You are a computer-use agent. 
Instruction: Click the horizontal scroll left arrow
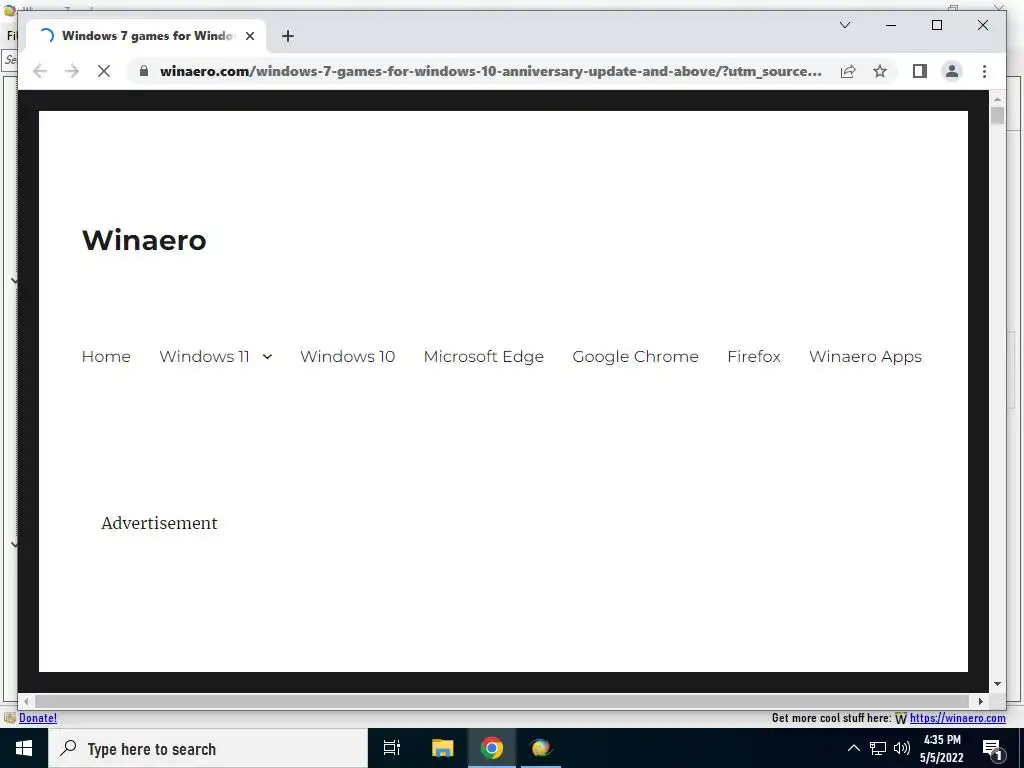(x=25, y=701)
